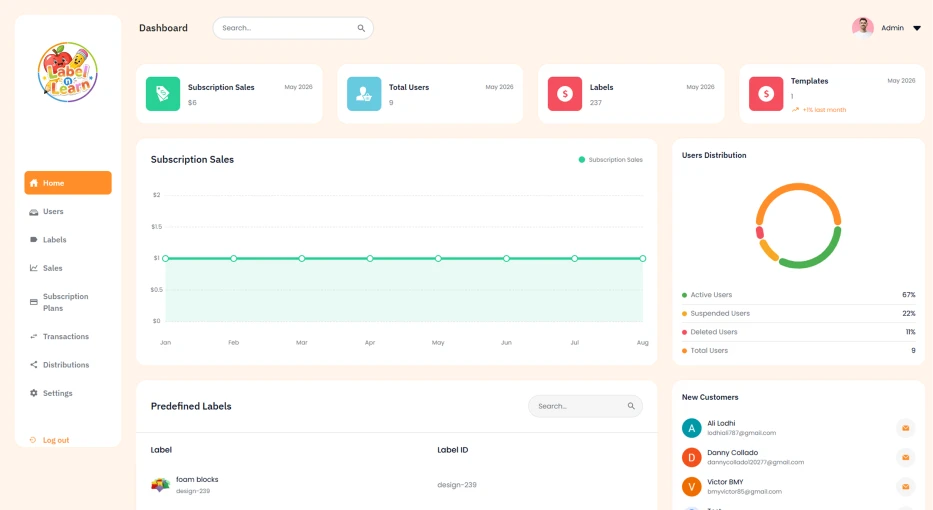The image size is (933, 510).
Task: Focus the top Dashboard search field
Action: point(293,28)
